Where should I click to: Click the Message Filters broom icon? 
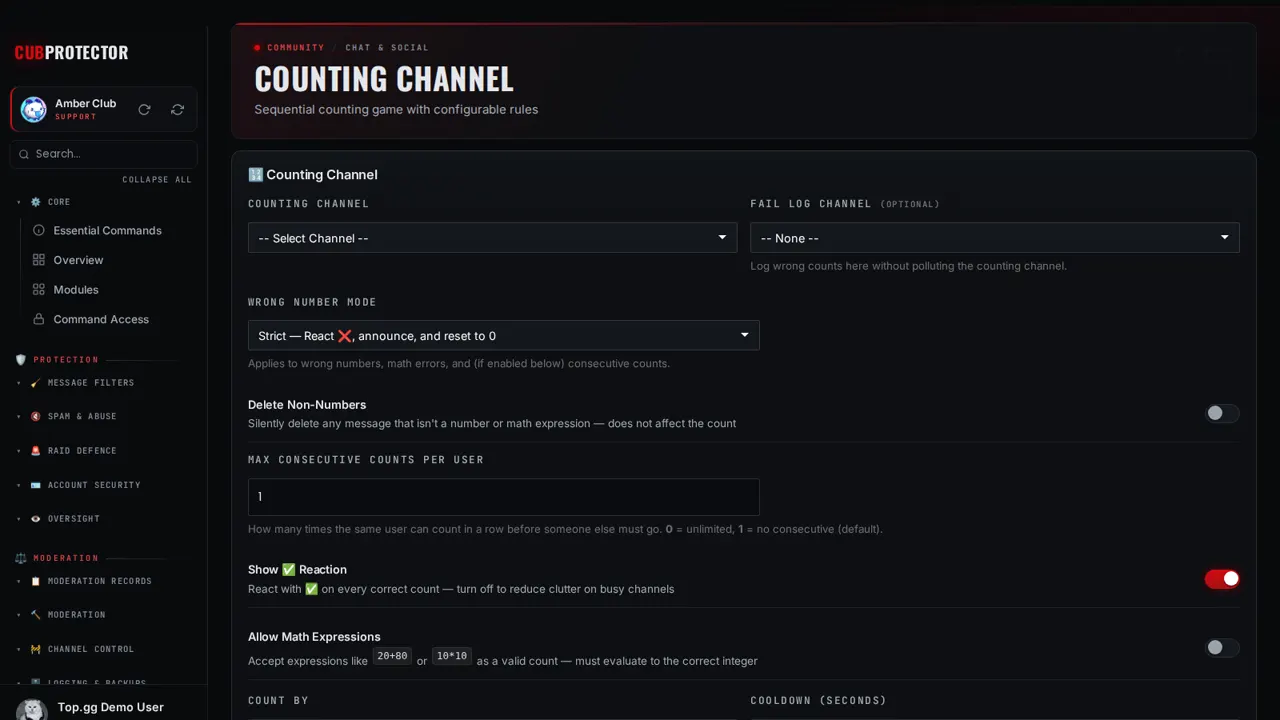click(x=36, y=383)
